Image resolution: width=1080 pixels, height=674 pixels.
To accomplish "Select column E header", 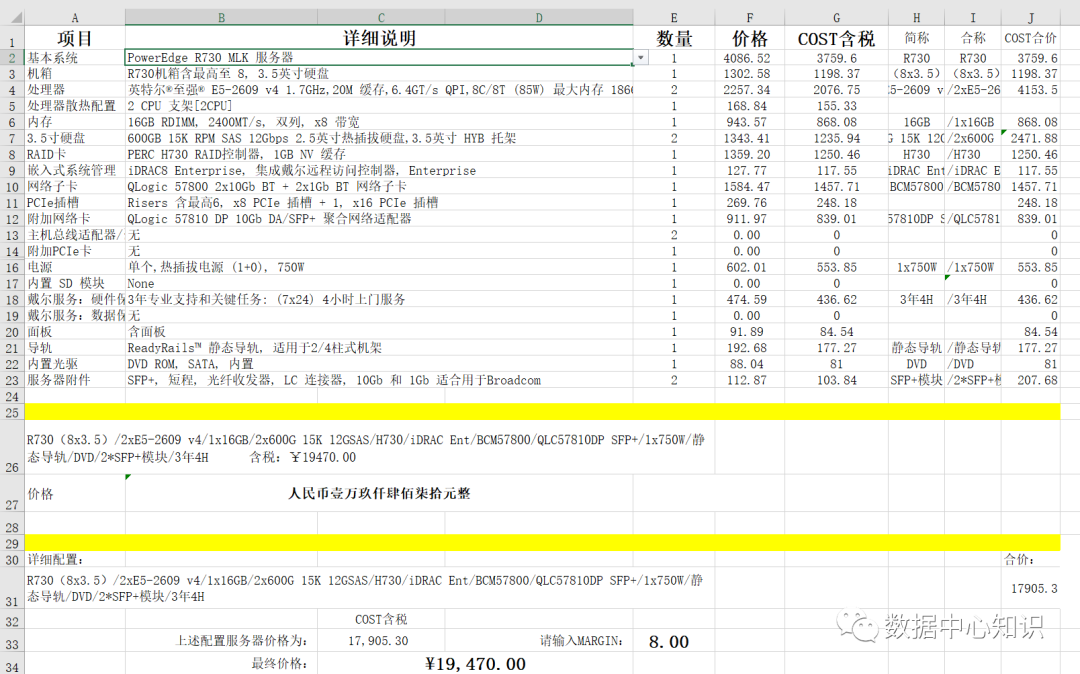I will click(674, 18).
